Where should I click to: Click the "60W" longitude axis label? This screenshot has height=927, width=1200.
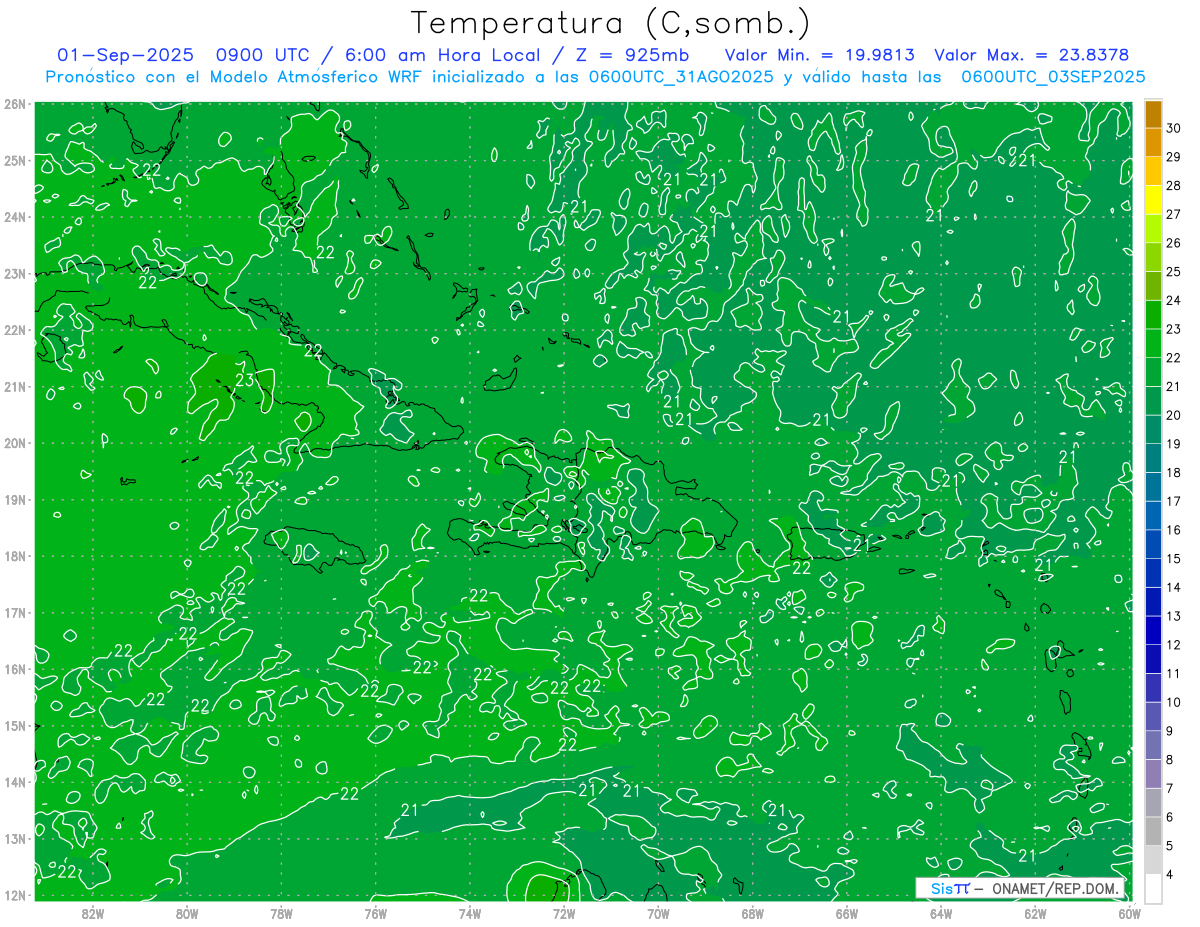(1129, 912)
